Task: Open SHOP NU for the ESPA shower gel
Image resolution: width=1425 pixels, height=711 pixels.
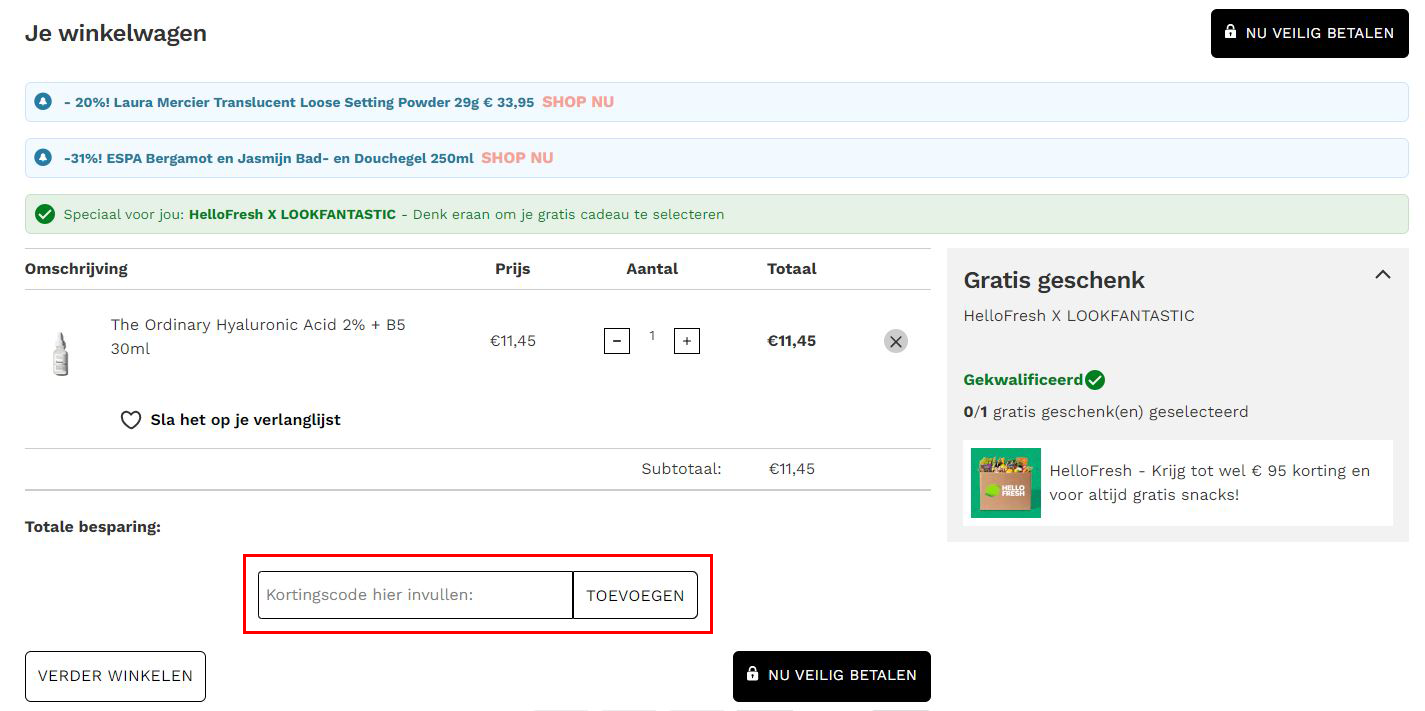Action: tap(516, 157)
